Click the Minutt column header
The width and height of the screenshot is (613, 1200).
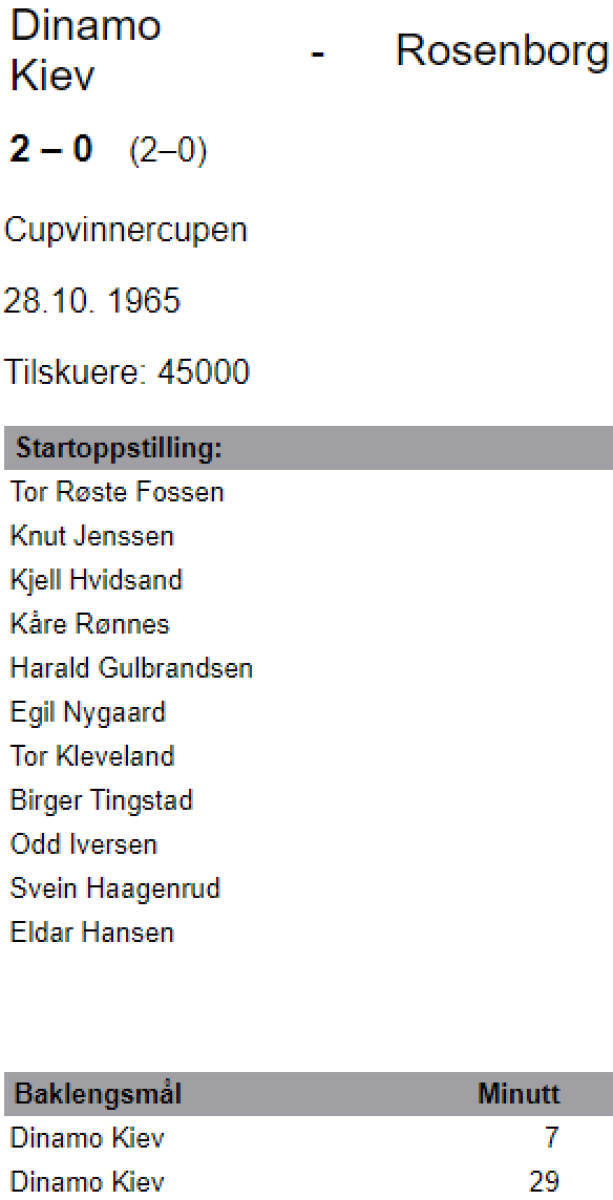[x=518, y=1095]
